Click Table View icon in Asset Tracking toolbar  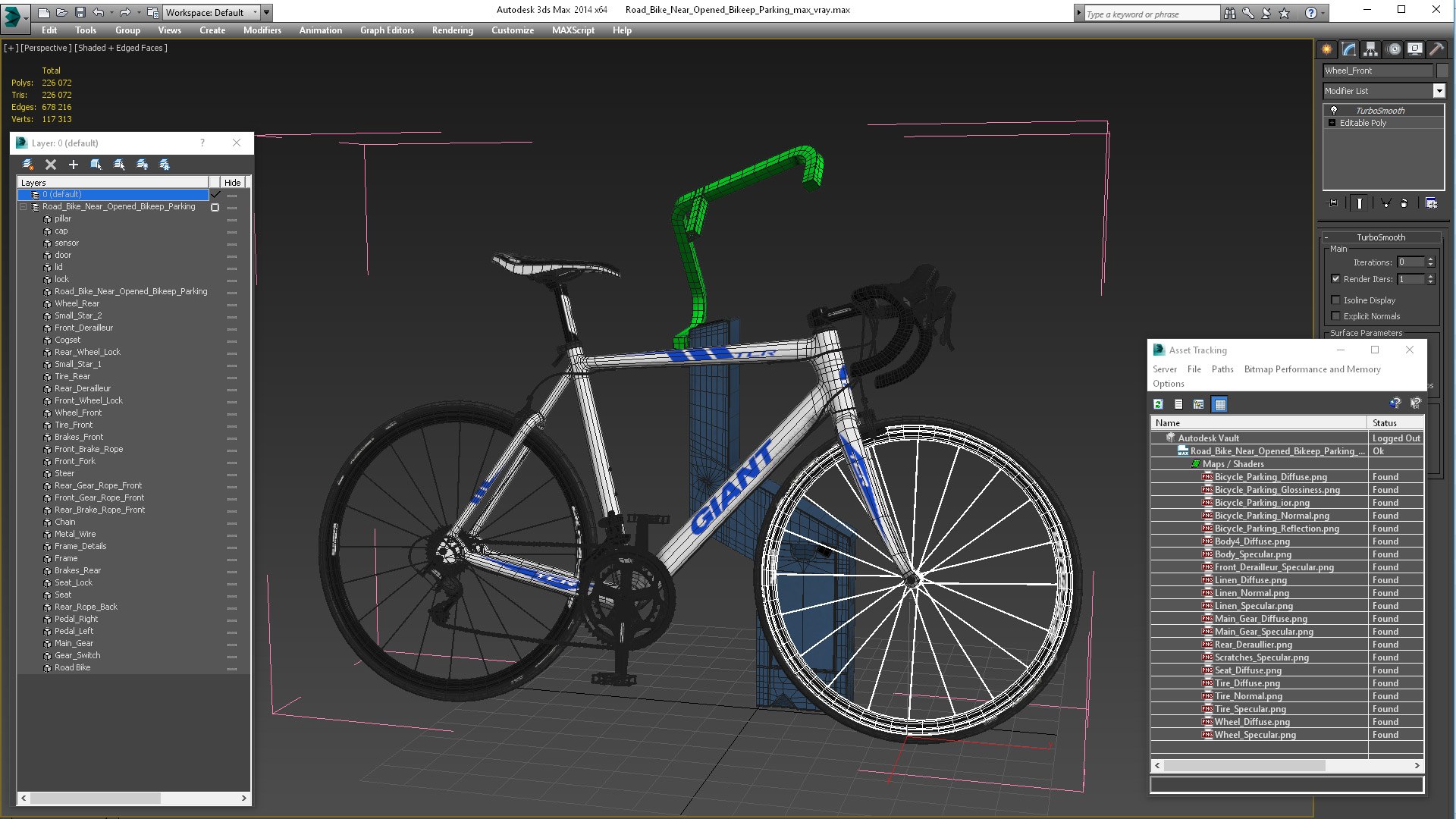point(1219,404)
